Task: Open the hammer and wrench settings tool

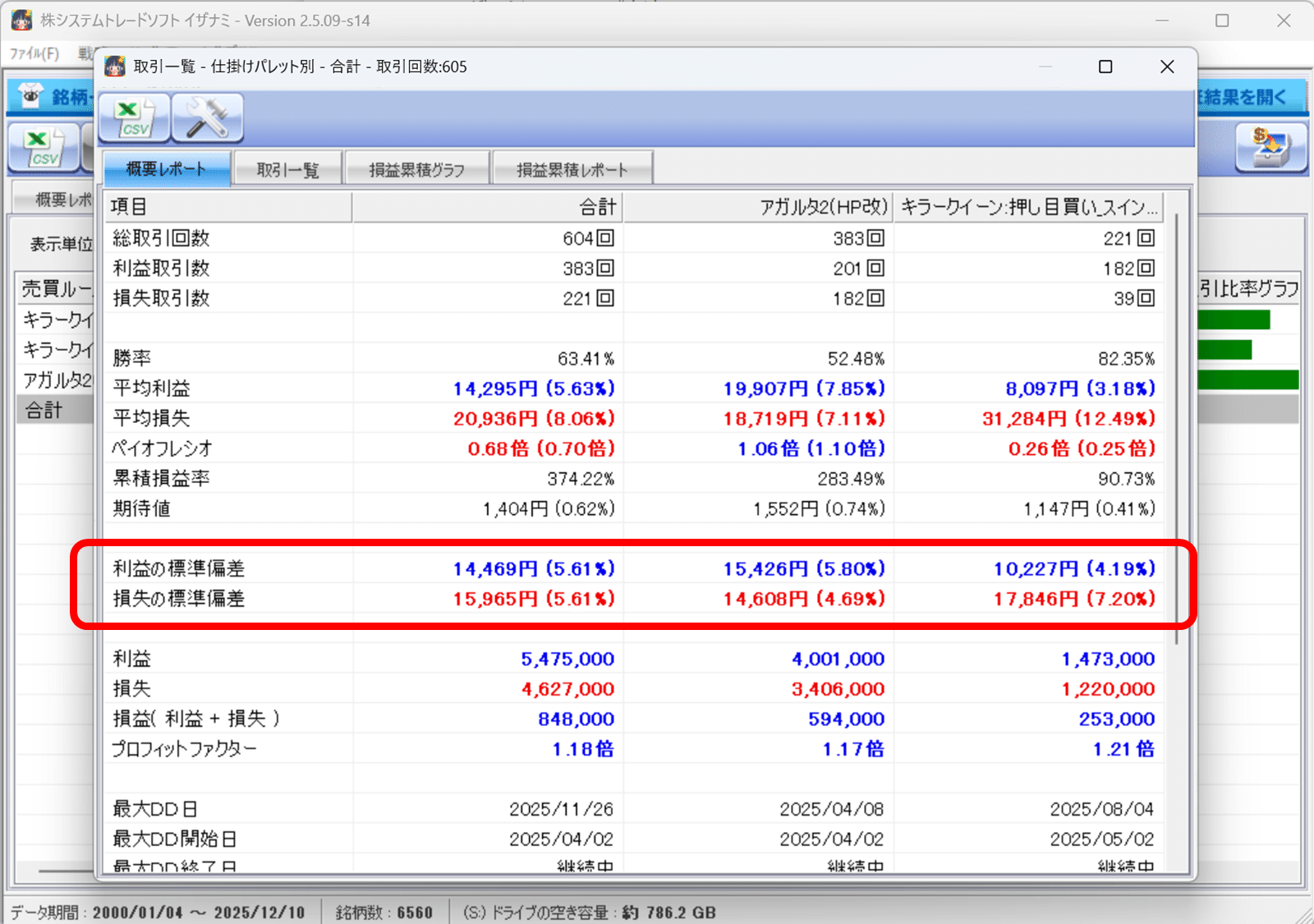Action: tap(207, 118)
